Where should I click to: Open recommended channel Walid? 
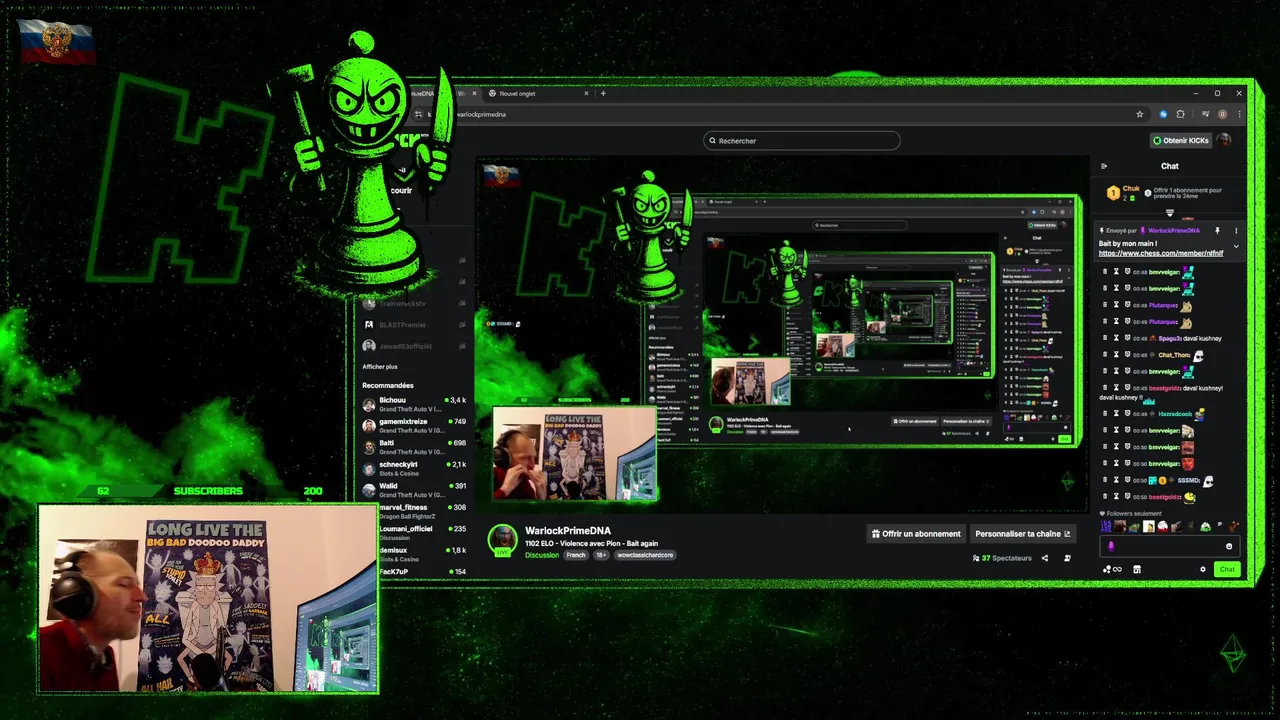point(414,490)
